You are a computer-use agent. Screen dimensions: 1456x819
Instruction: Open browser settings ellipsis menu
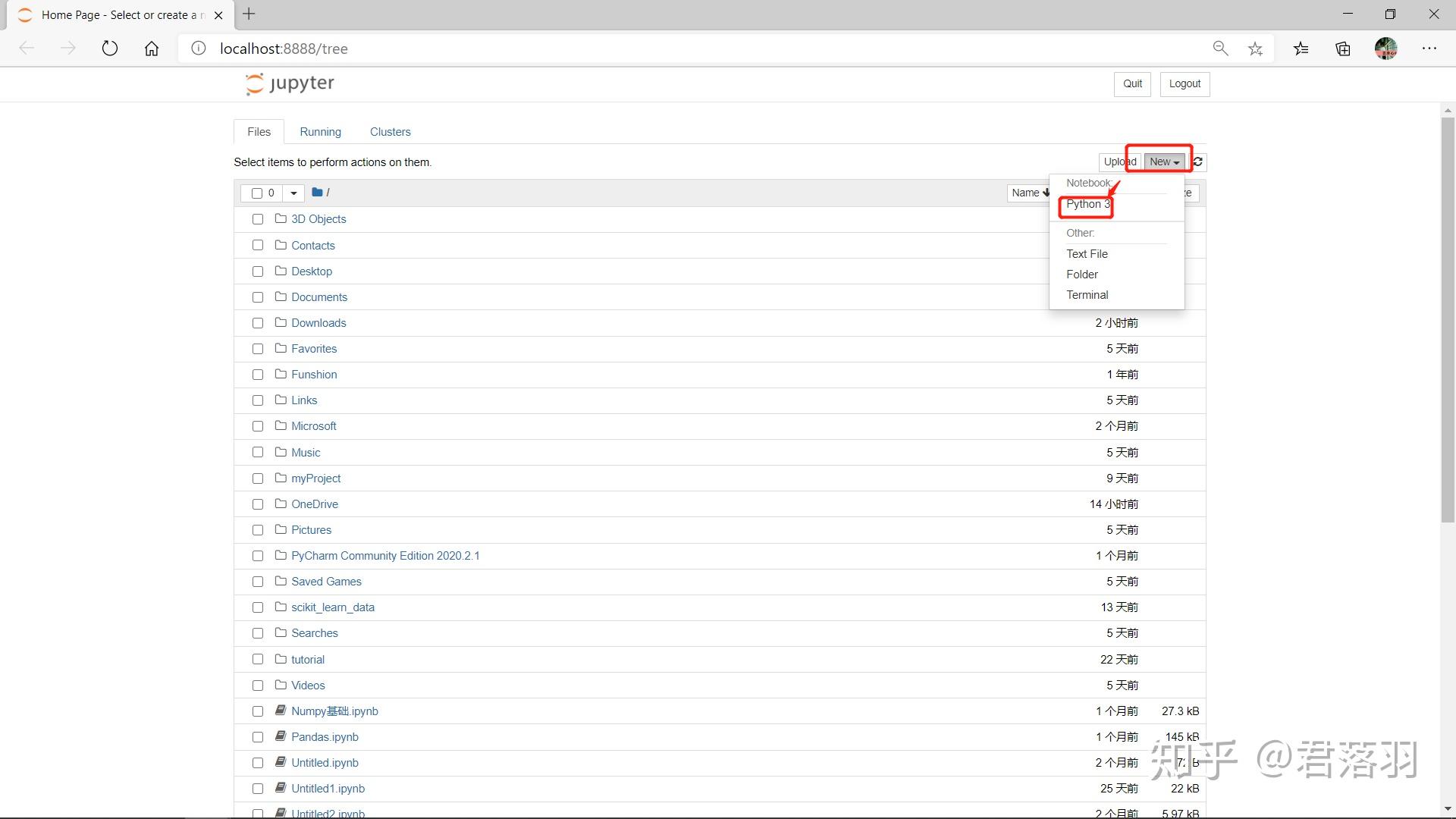(1429, 49)
